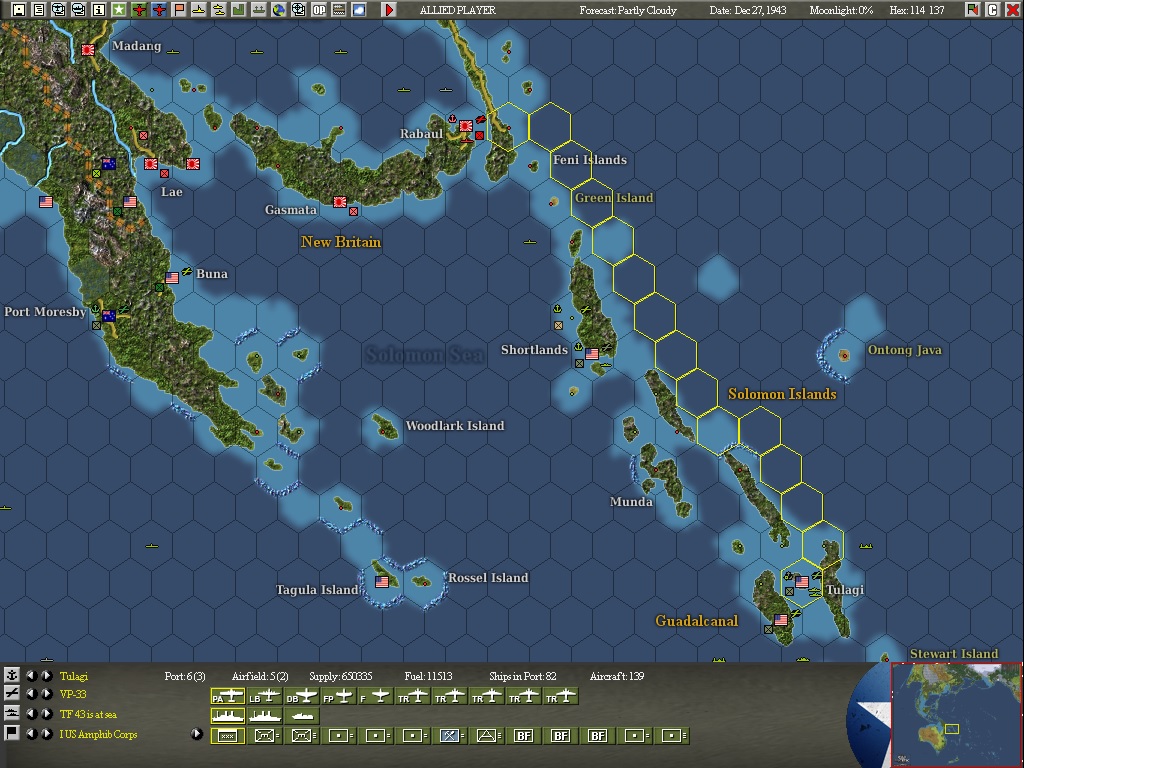Select the F fighter unit icon
1152x768 pixels.
pyautogui.click(x=375, y=696)
